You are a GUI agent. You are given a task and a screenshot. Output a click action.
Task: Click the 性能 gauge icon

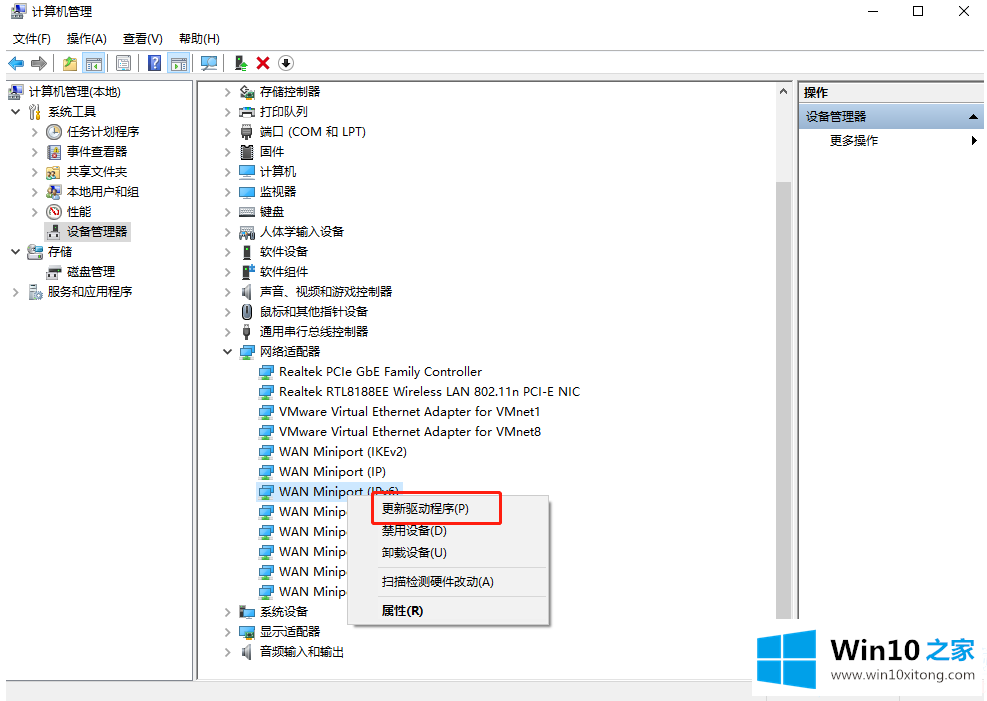54,212
